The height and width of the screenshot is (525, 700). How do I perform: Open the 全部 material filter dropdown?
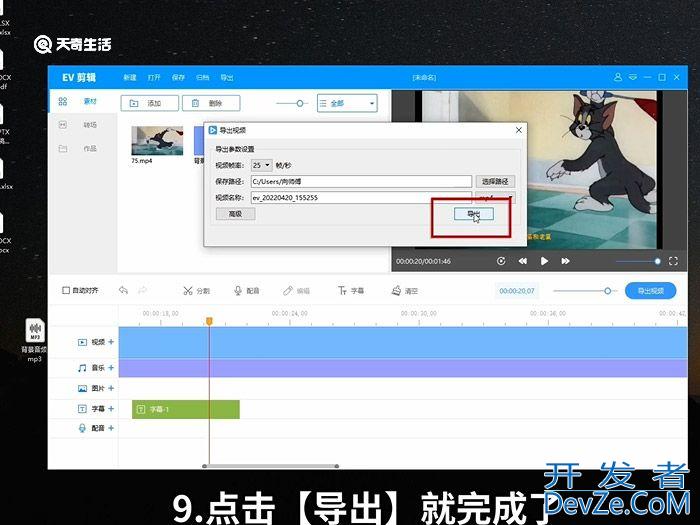tap(347, 104)
